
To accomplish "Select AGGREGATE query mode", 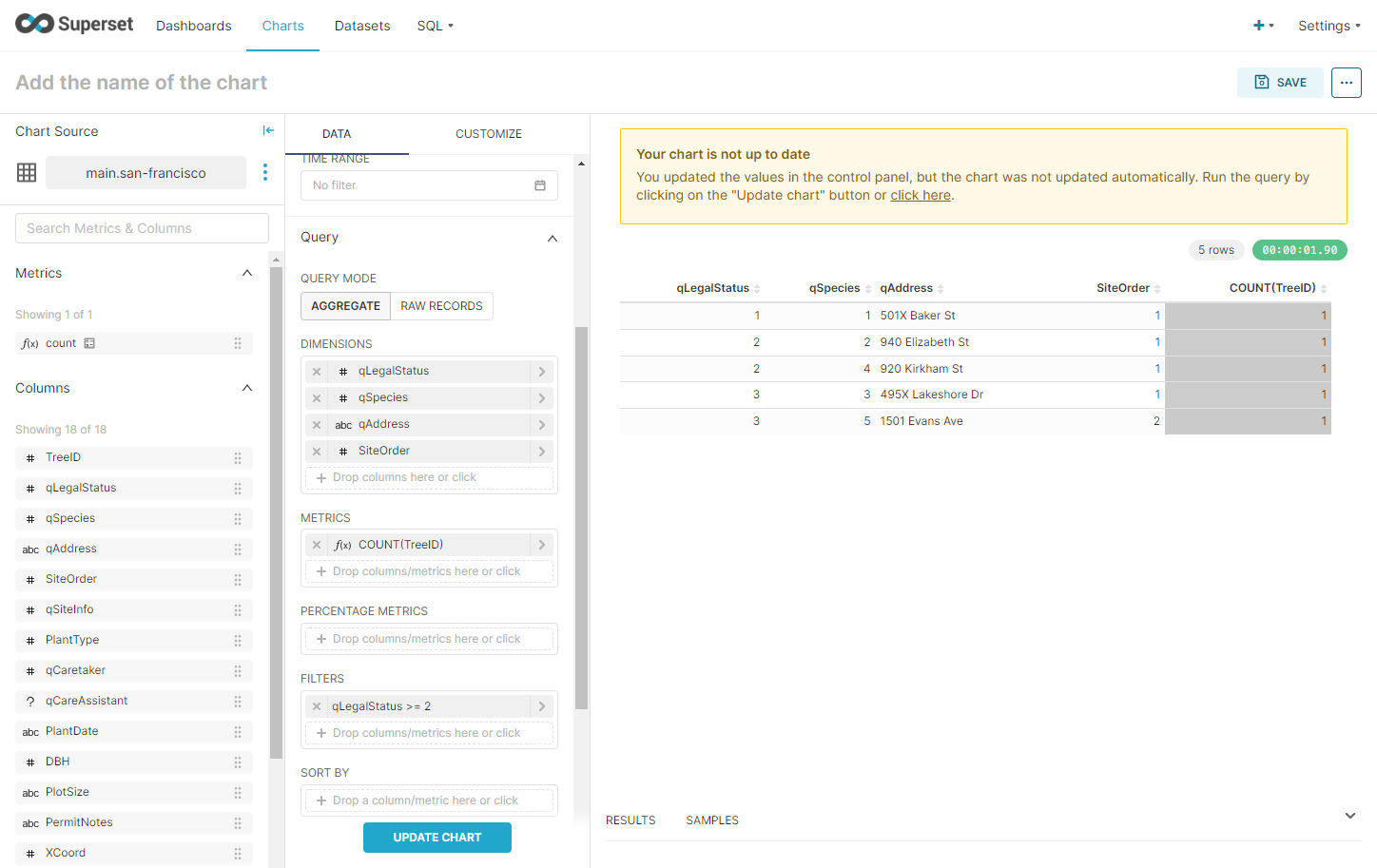I will click(345, 306).
